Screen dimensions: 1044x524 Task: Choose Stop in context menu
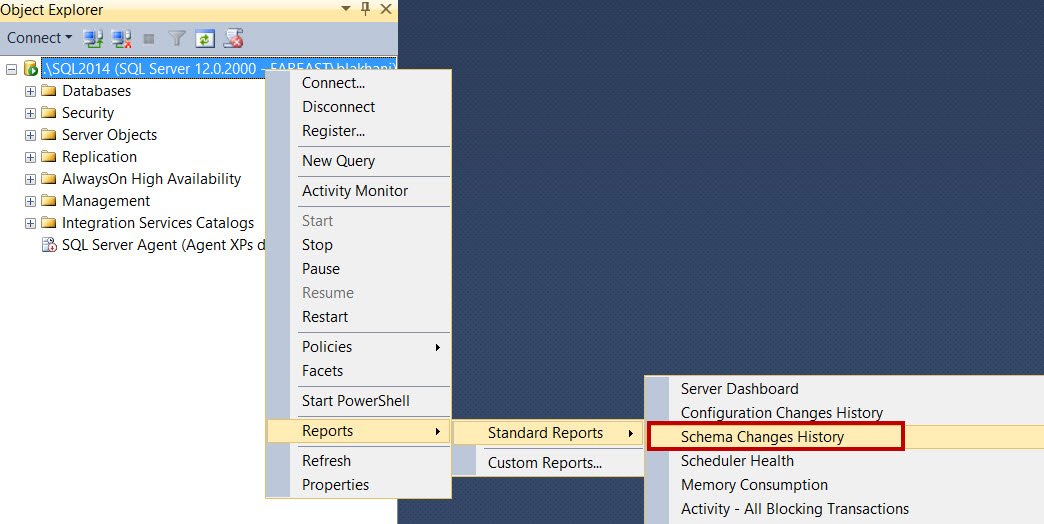[358, 245]
